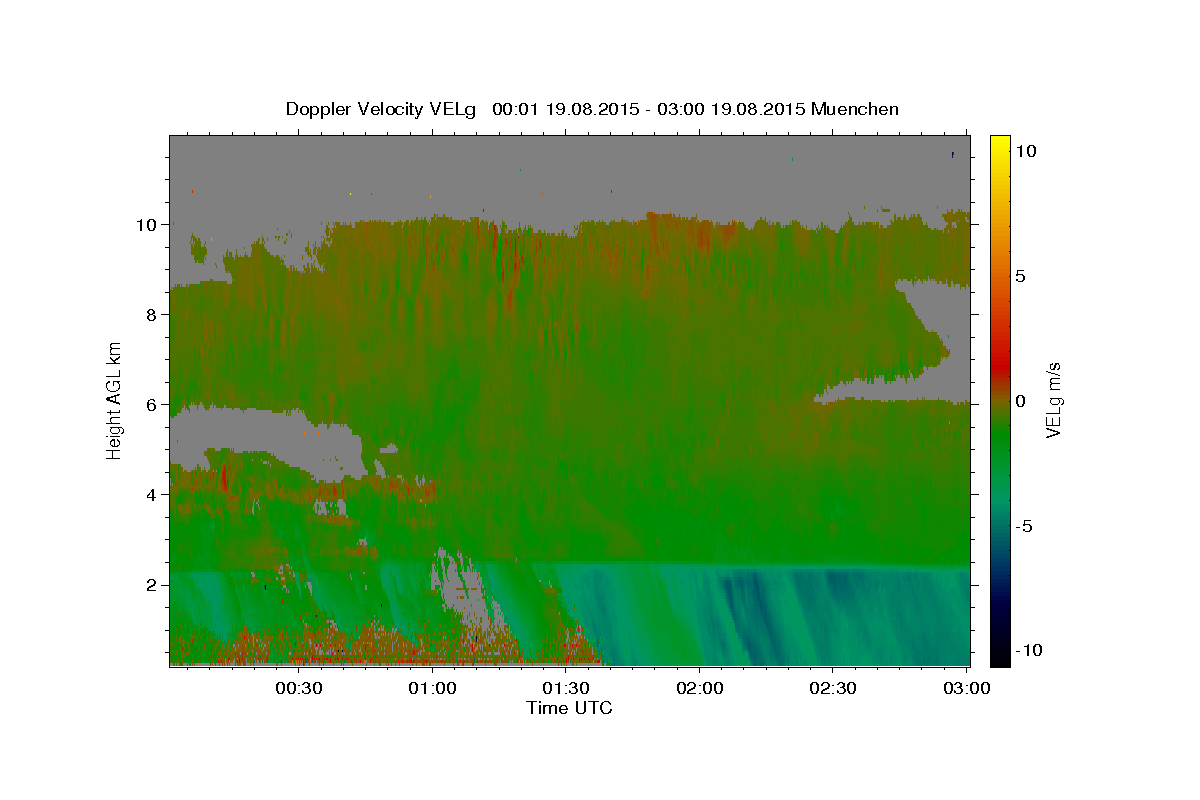The image size is (1200, 800).
Task: Click the height axis label '8'
Action: (150, 314)
